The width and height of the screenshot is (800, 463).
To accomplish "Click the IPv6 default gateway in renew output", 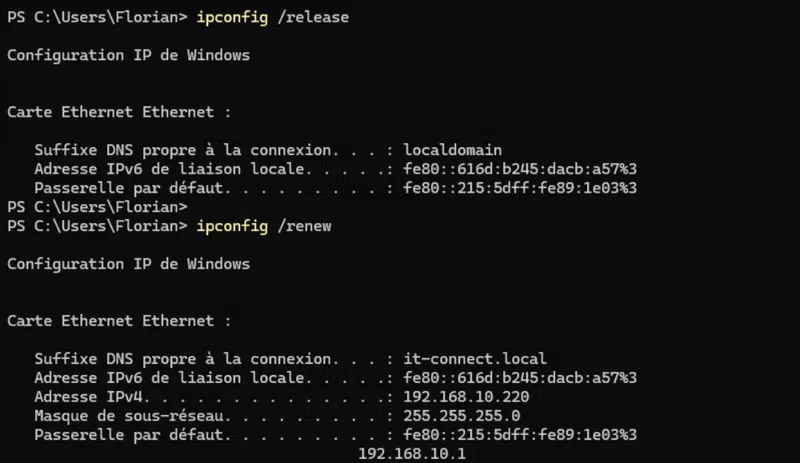I will tap(520, 434).
